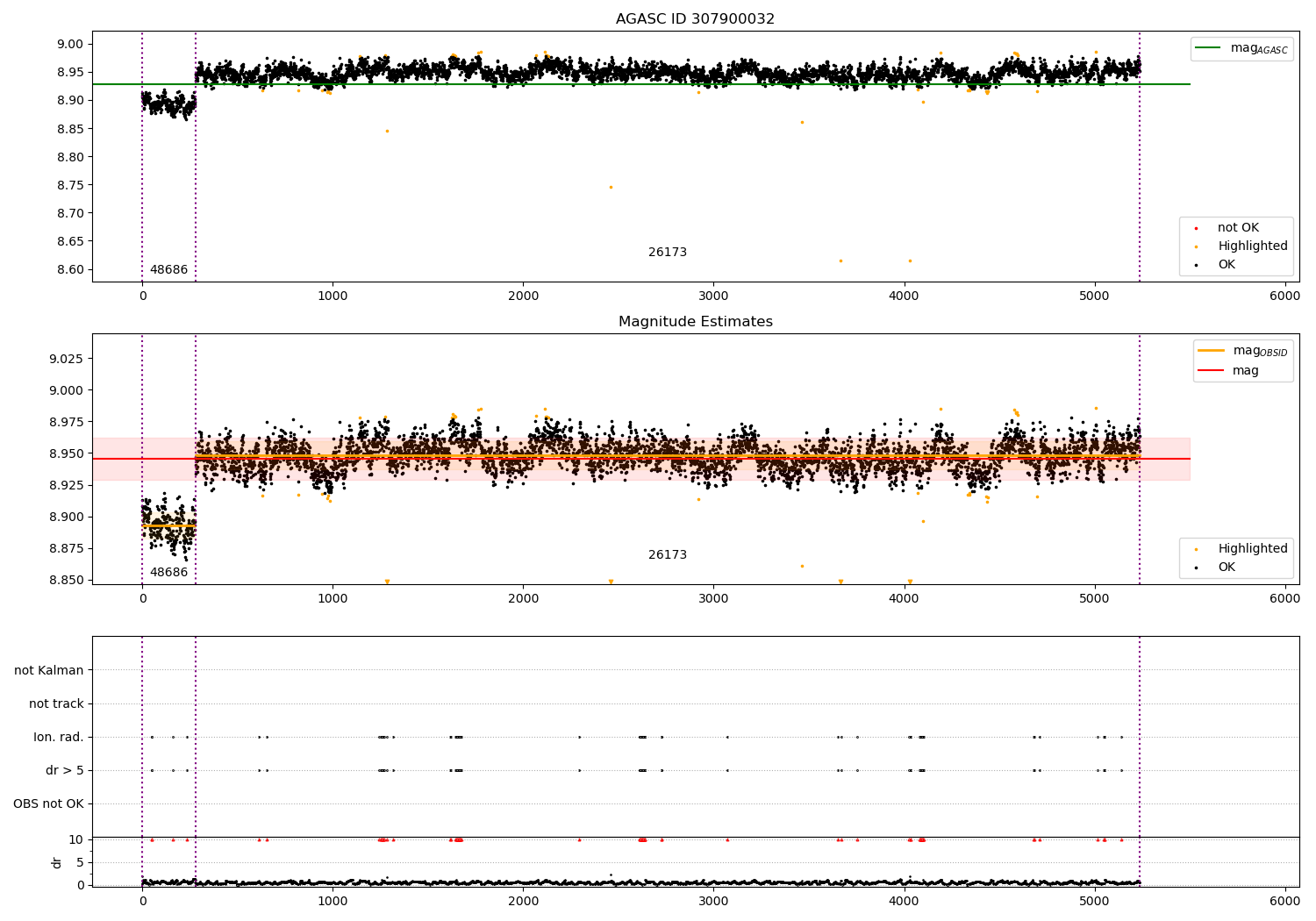Select the green mag AGASC legend line sample
This screenshot has height=921, width=1316.
(x=1210, y=48)
